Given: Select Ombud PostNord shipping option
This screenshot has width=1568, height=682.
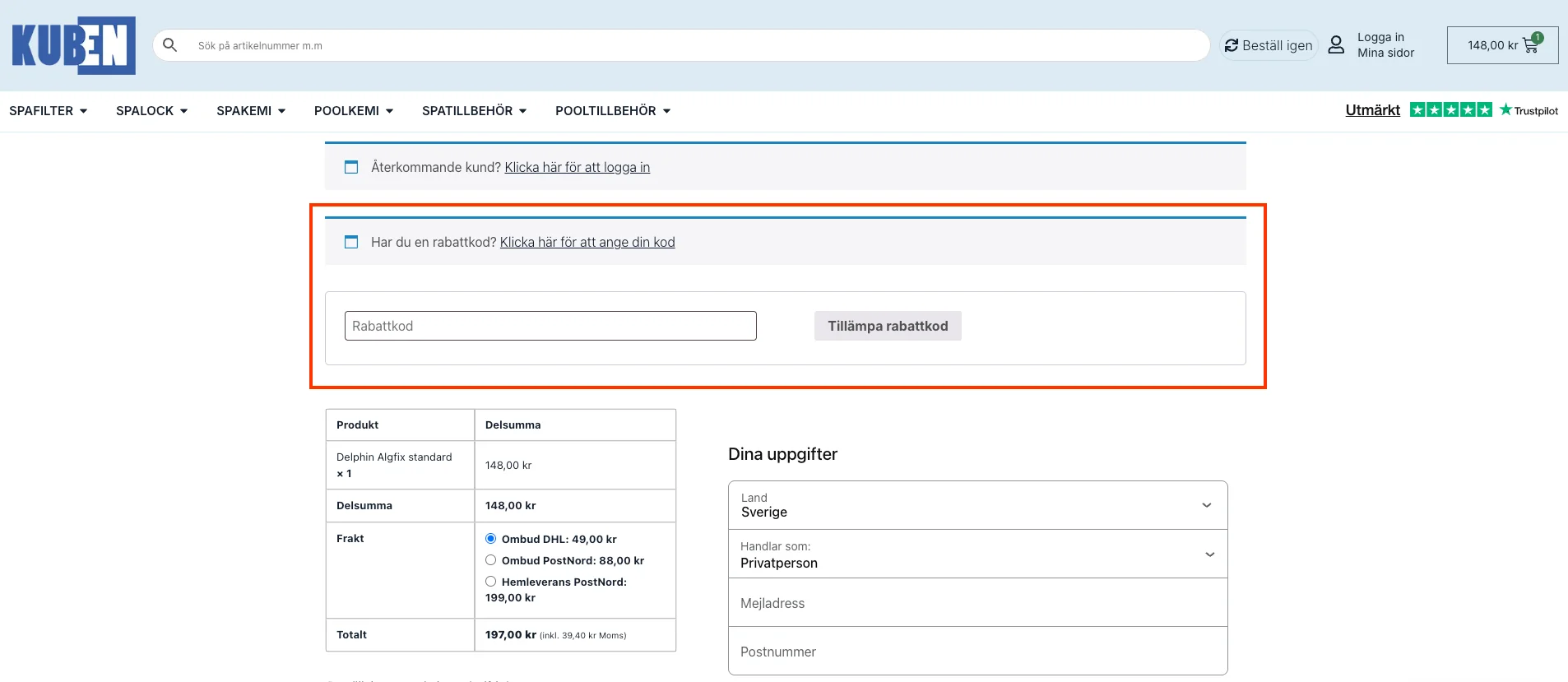Looking at the screenshot, I should pyautogui.click(x=491, y=560).
